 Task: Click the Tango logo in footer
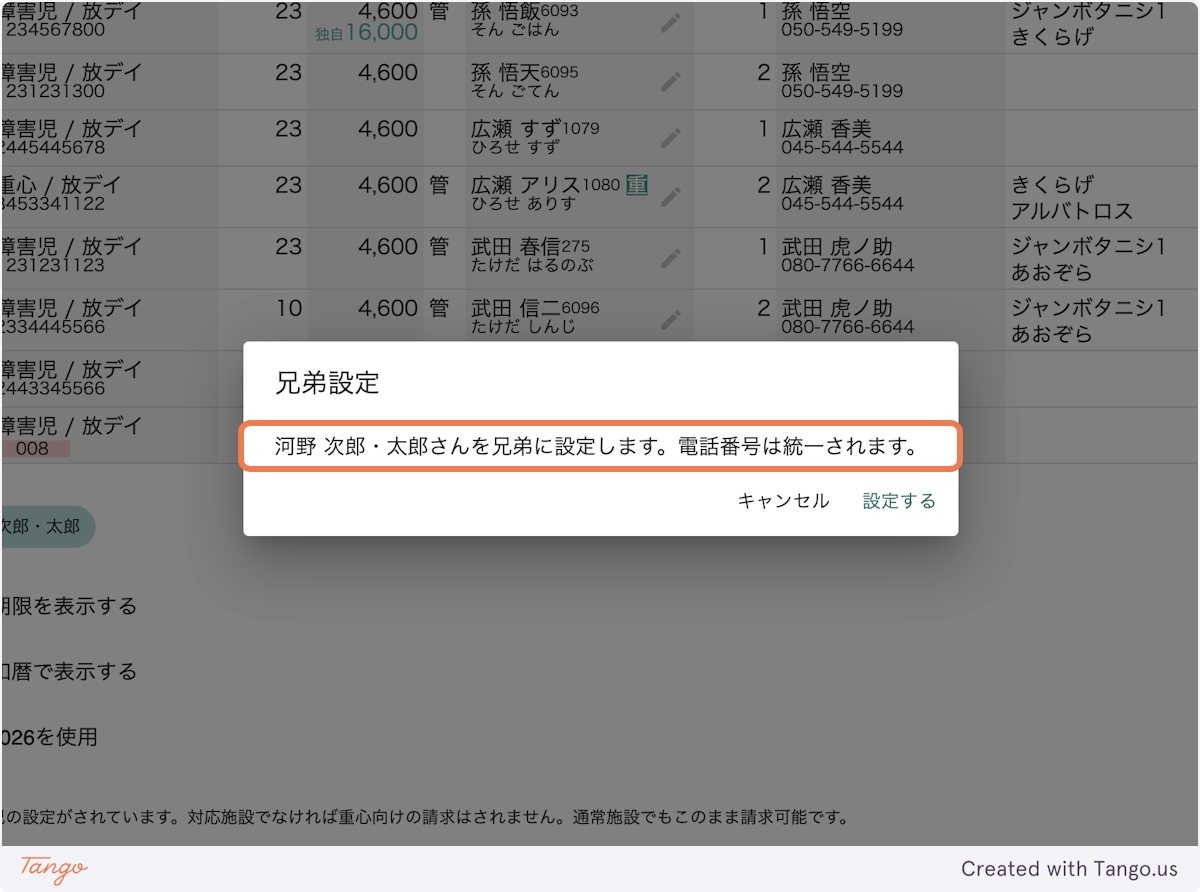pos(50,869)
